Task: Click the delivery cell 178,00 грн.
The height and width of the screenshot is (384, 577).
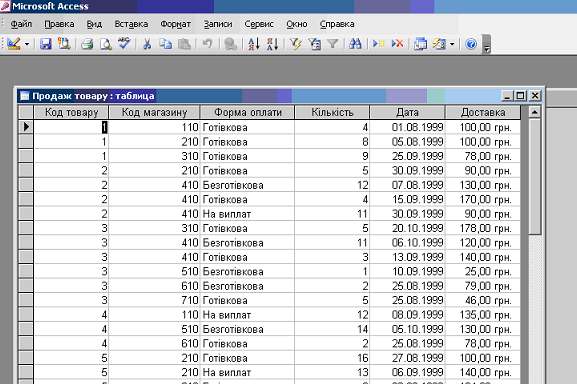Action: point(483,228)
